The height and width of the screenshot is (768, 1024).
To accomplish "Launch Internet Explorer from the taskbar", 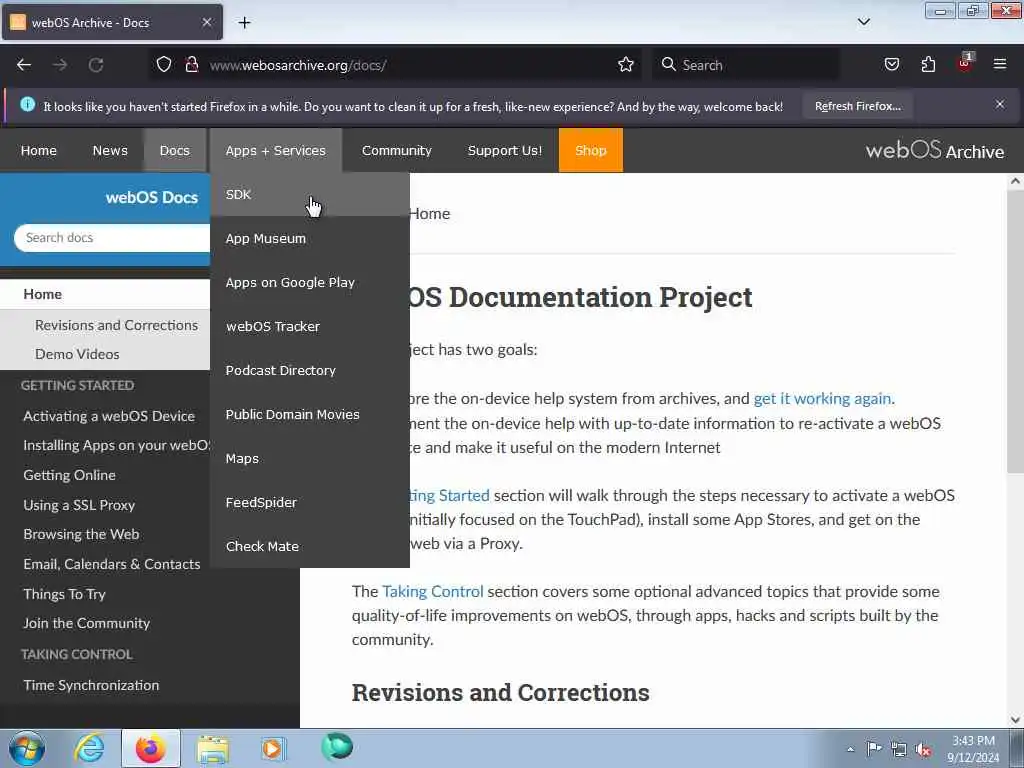I will click(x=89, y=748).
